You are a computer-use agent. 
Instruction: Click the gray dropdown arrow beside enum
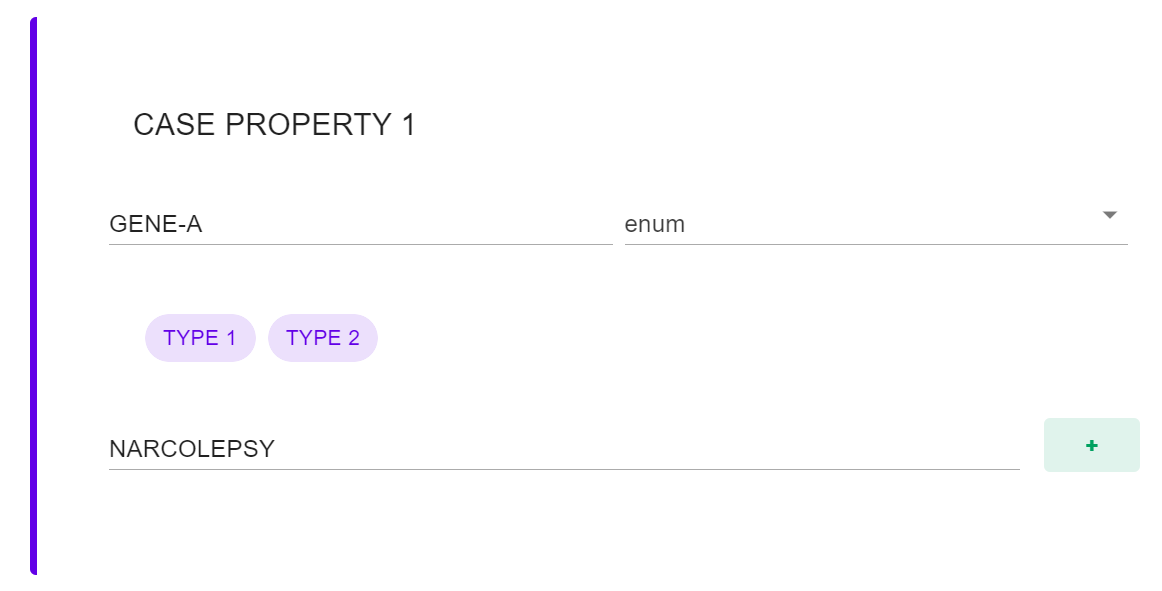point(1108,215)
